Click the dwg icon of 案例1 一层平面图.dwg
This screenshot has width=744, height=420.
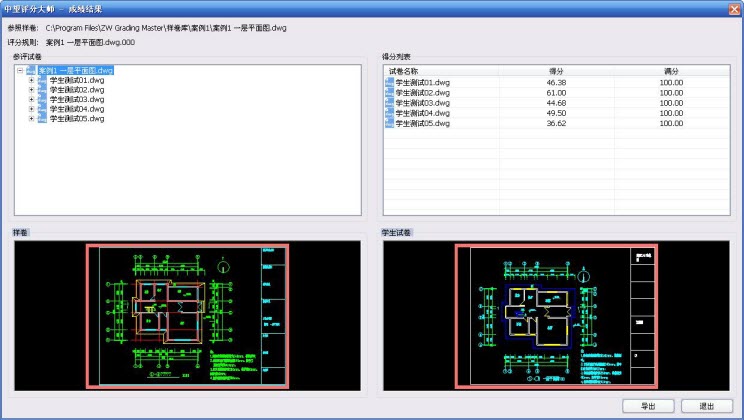[32, 70]
